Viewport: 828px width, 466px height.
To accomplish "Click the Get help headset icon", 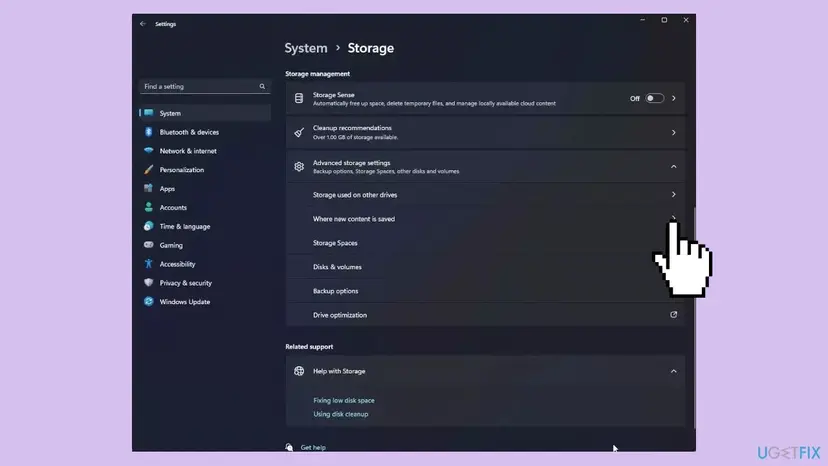I will pos(289,447).
